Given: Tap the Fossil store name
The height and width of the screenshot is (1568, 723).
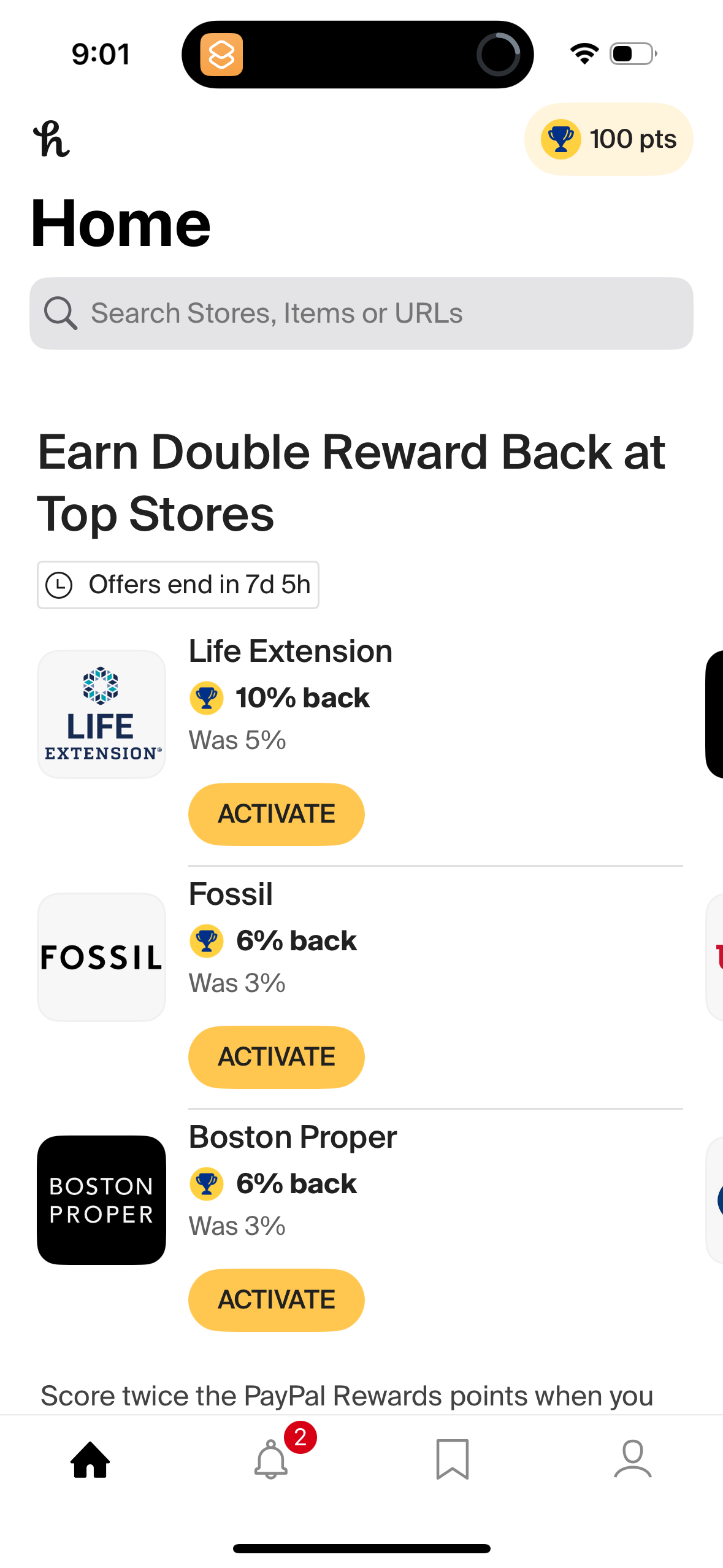Looking at the screenshot, I should click(x=231, y=894).
